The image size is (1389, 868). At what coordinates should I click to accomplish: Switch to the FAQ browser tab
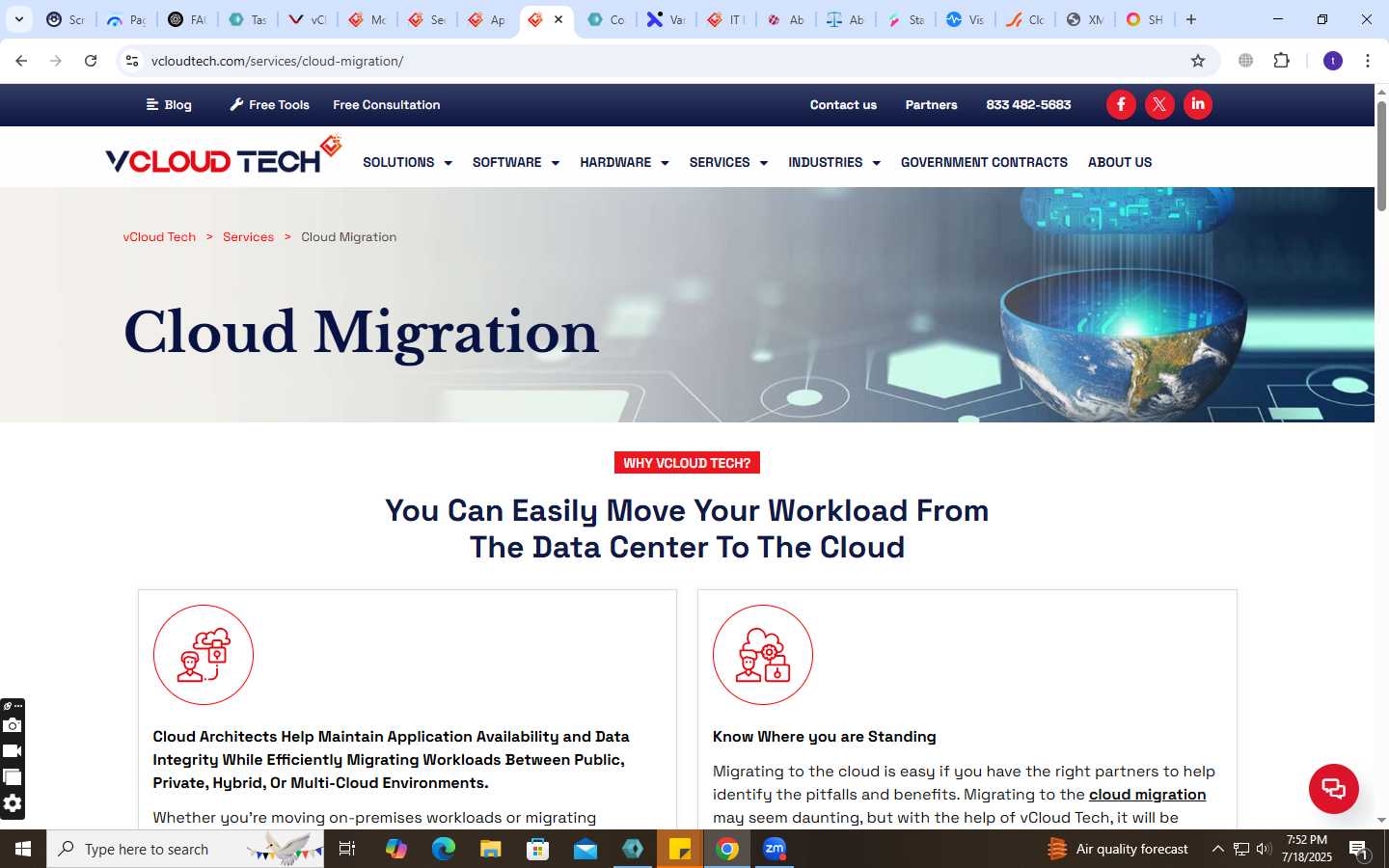pos(186,19)
